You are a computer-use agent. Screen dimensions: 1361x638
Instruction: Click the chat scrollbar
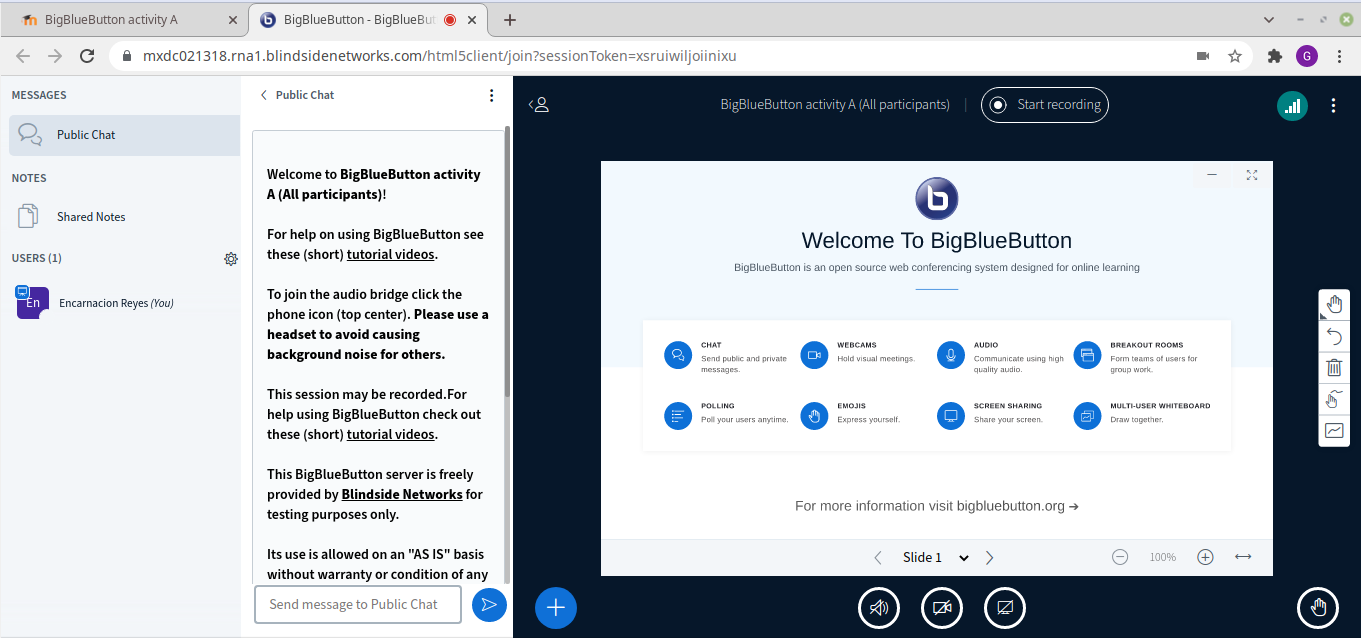coord(508,260)
